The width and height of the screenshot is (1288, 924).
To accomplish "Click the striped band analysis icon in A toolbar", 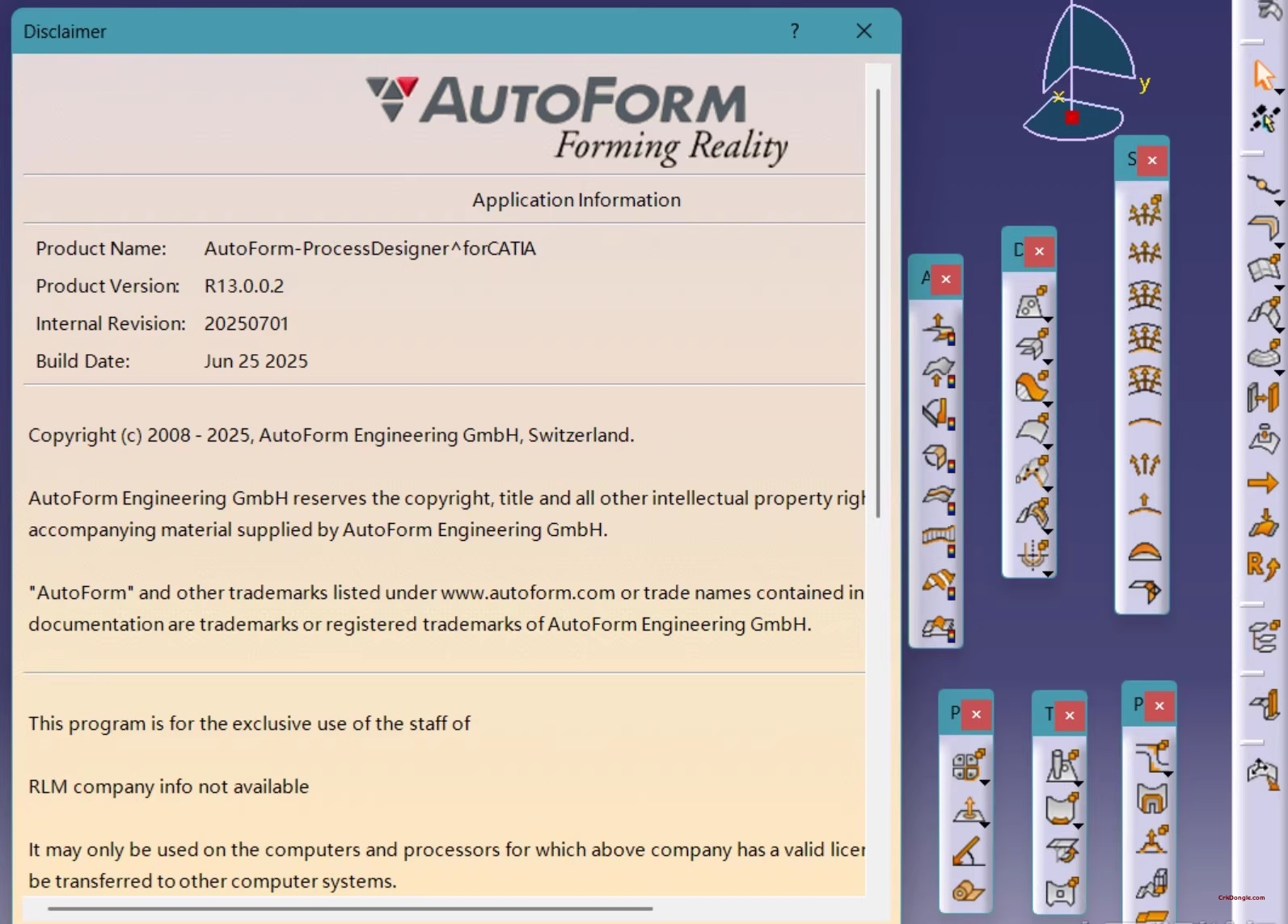I will [939, 541].
